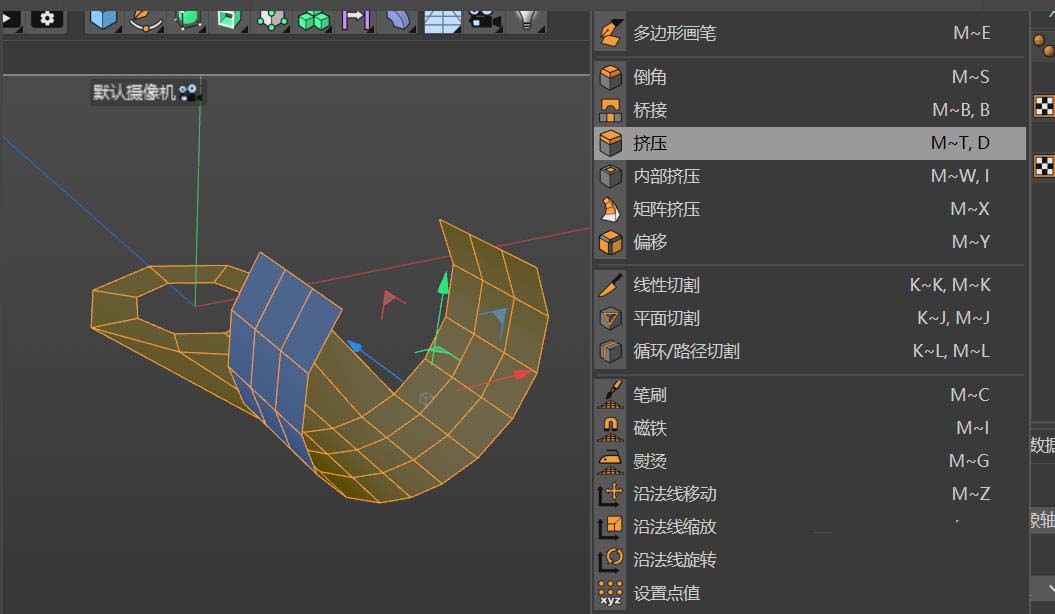The height and width of the screenshot is (614, 1055).
Task: Select the Brush (笔刷) tool
Action: pos(650,395)
